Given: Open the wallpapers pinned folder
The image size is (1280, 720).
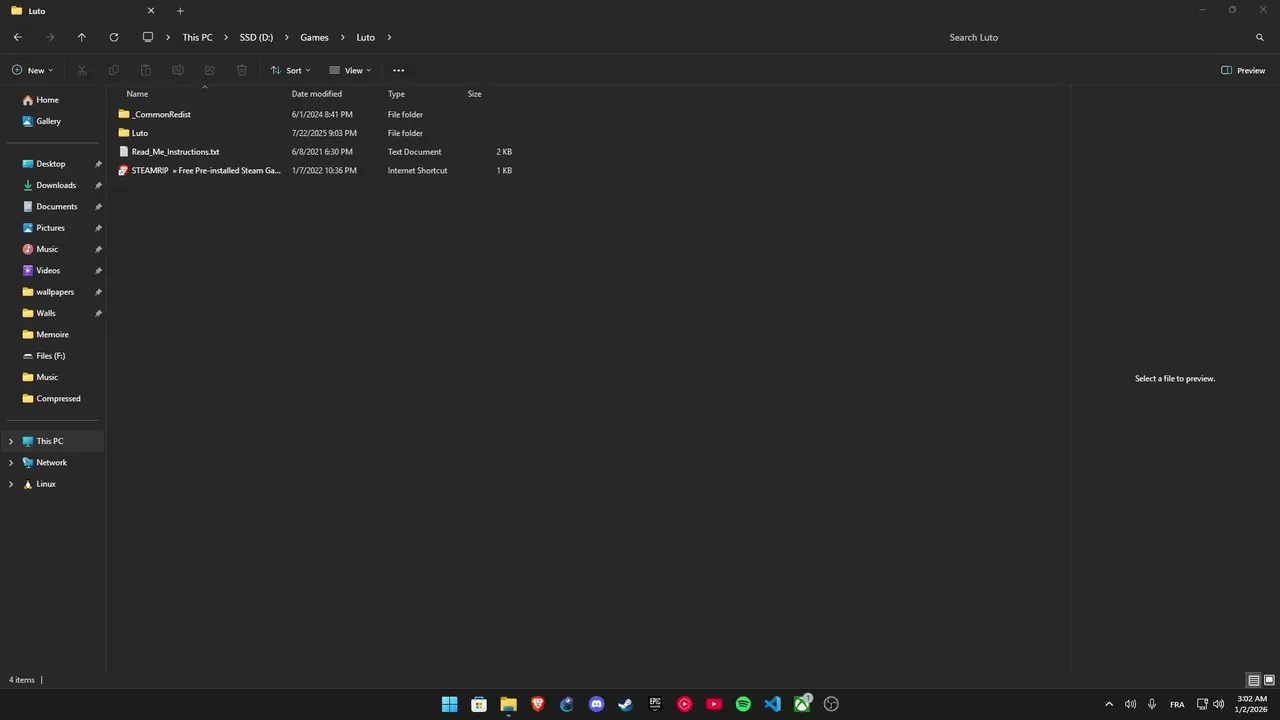Looking at the screenshot, I should click(x=55, y=292).
